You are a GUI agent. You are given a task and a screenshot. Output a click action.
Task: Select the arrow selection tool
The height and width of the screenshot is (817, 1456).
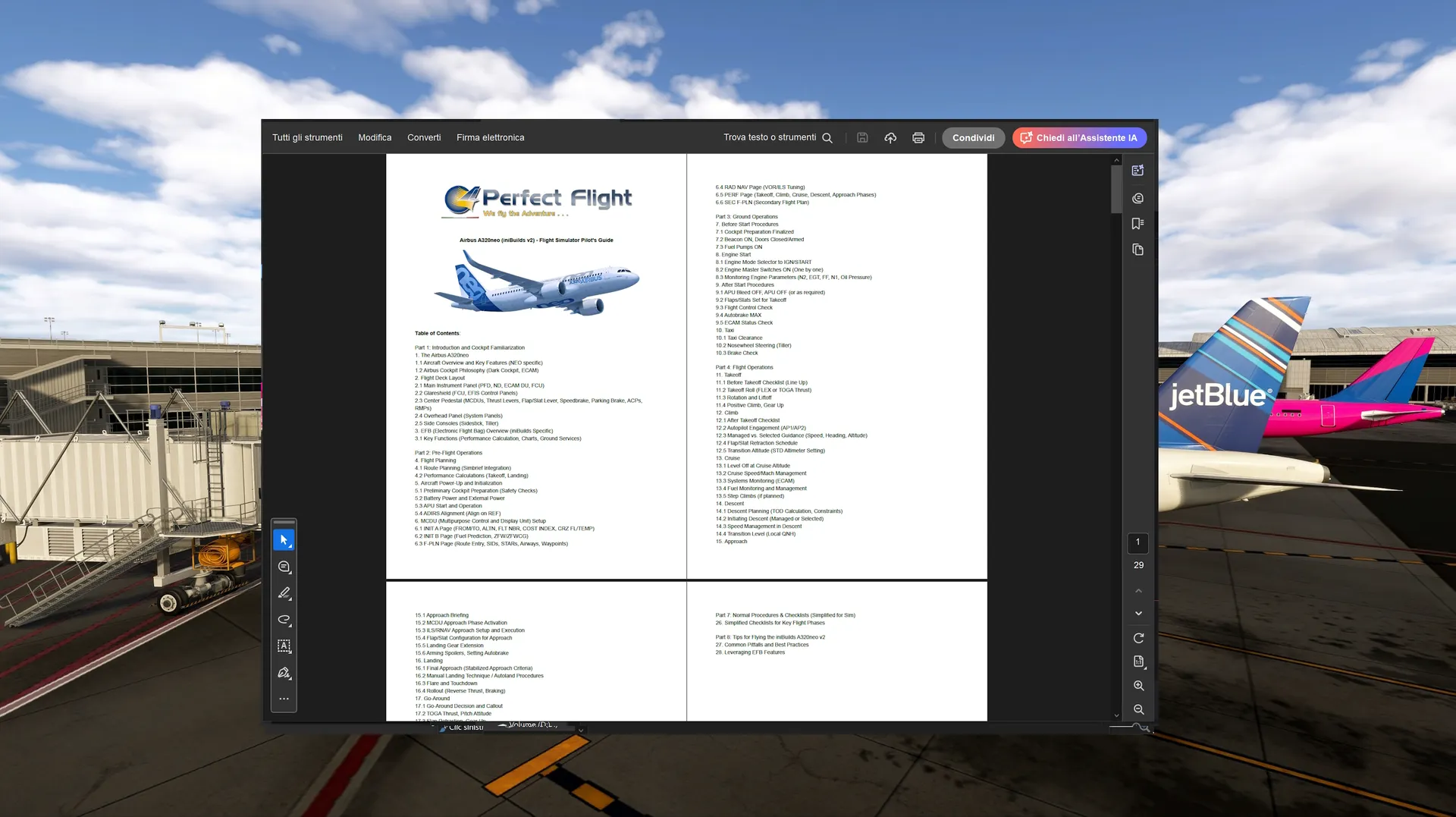(284, 540)
